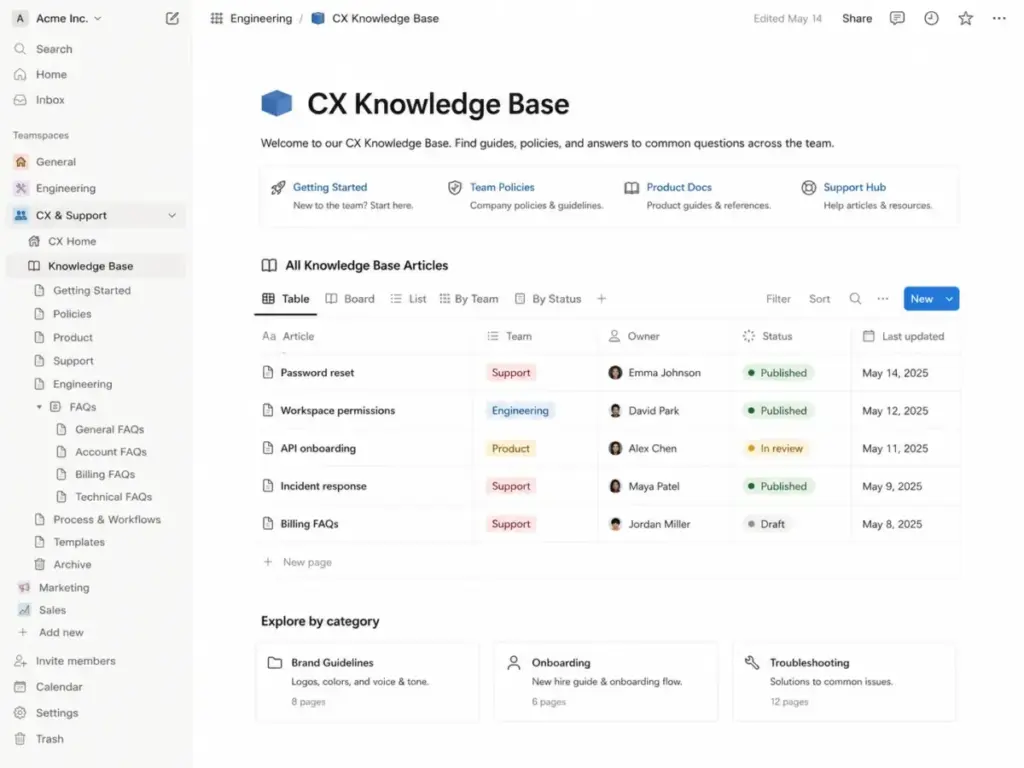
Task: Click the page icon of API onboarding row
Action: coord(268,448)
